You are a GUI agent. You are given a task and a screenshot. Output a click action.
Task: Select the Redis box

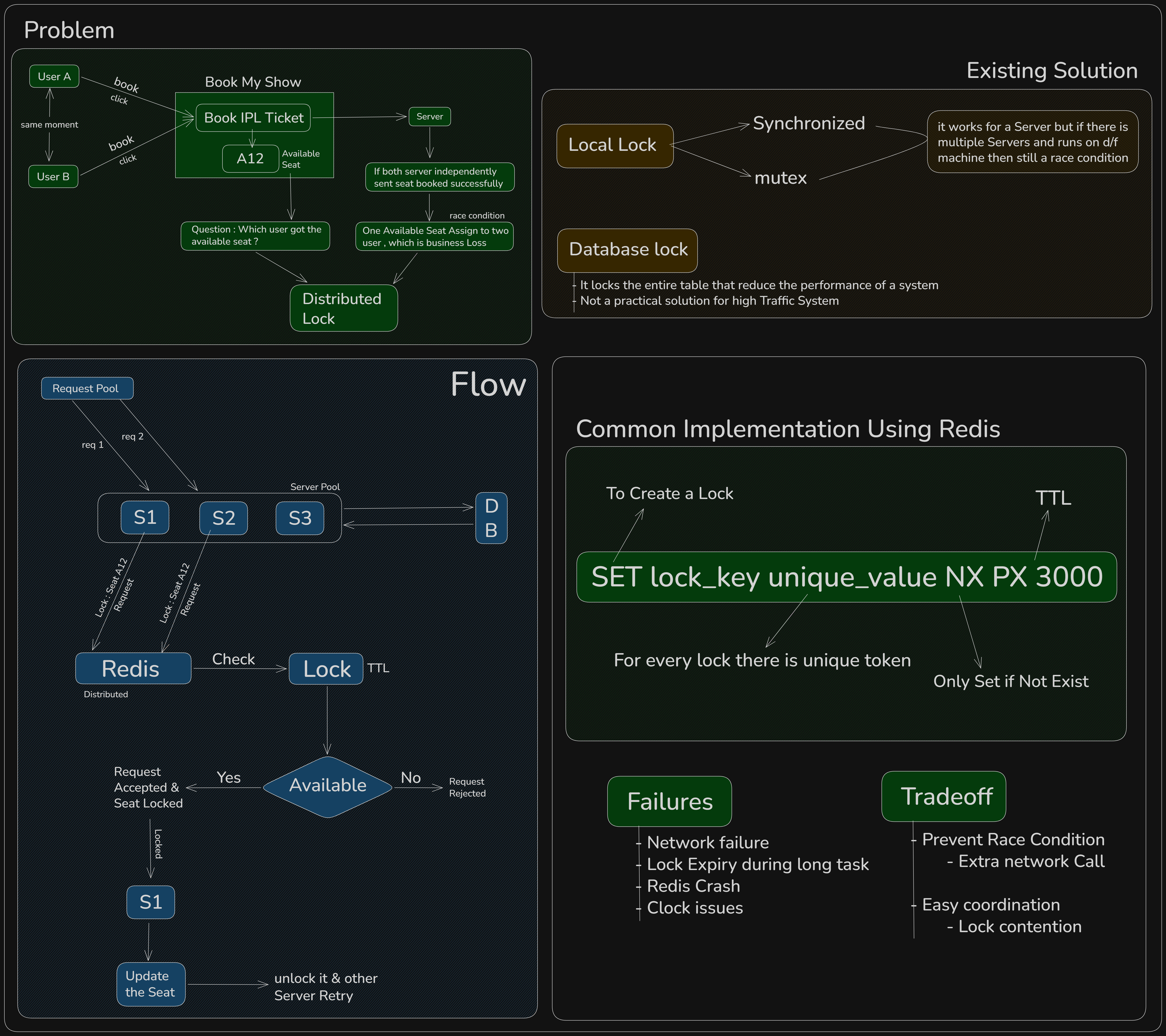[134, 668]
